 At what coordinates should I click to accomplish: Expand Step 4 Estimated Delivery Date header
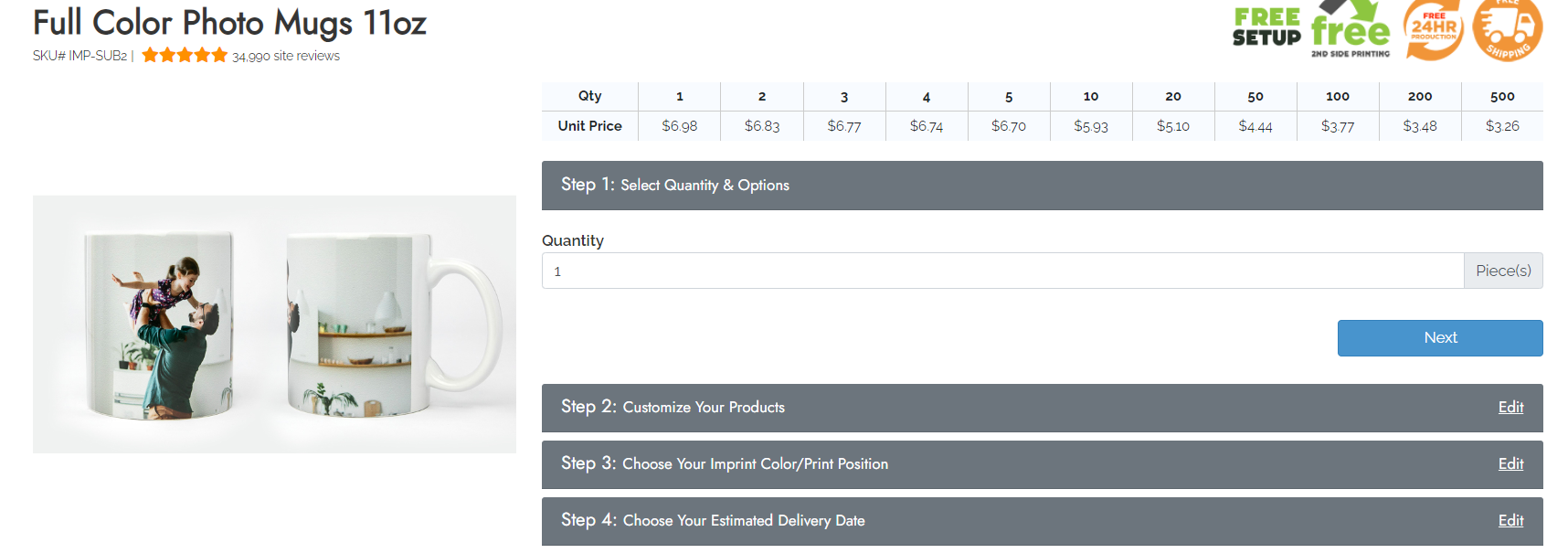pyautogui.click(x=1042, y=521)
